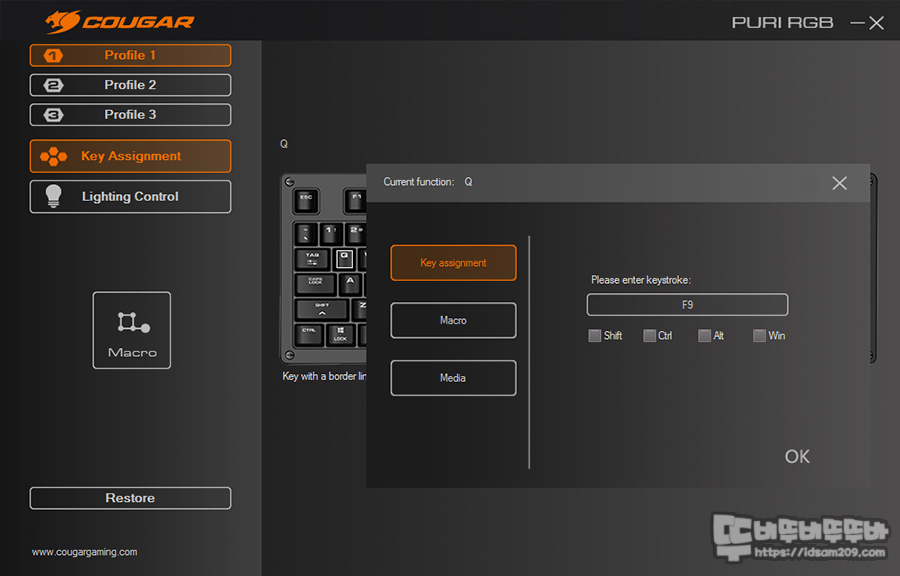Confirm with the OK button
This screenshot has height=576, width=900.
797,457
